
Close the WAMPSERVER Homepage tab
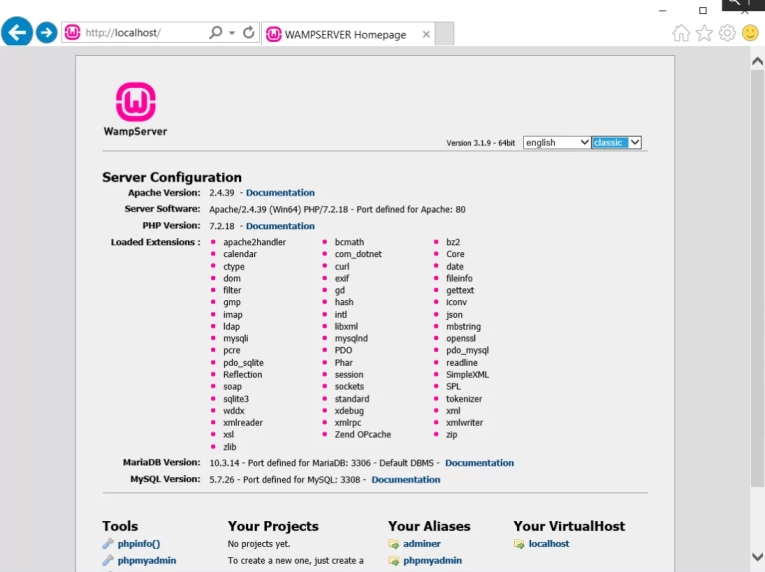click(426, 34)
